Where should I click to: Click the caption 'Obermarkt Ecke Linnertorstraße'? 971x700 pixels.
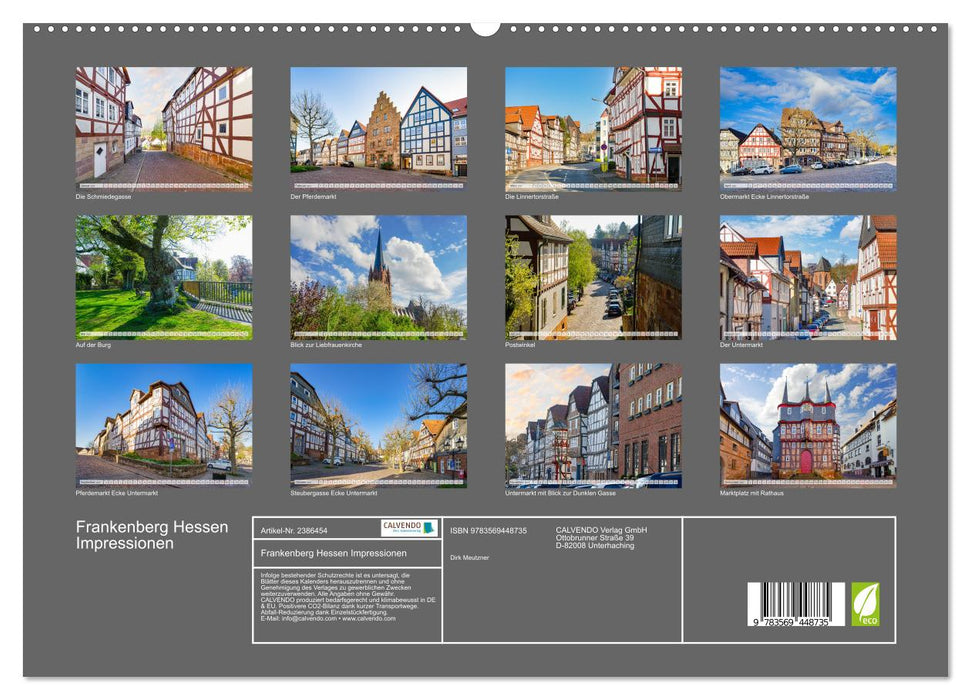[764, 197]
